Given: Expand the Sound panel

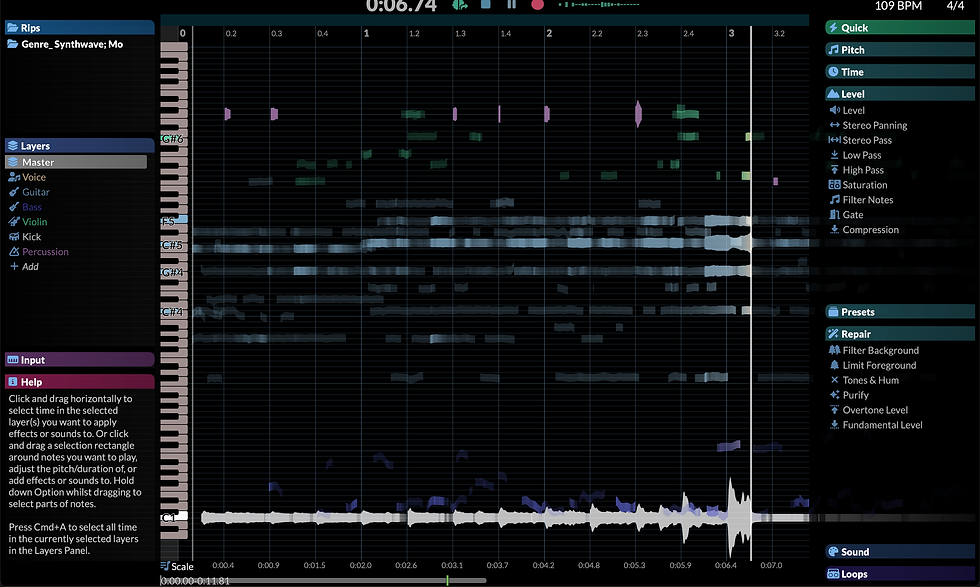Looking at the screenshot, I should [x=899, y=551].
